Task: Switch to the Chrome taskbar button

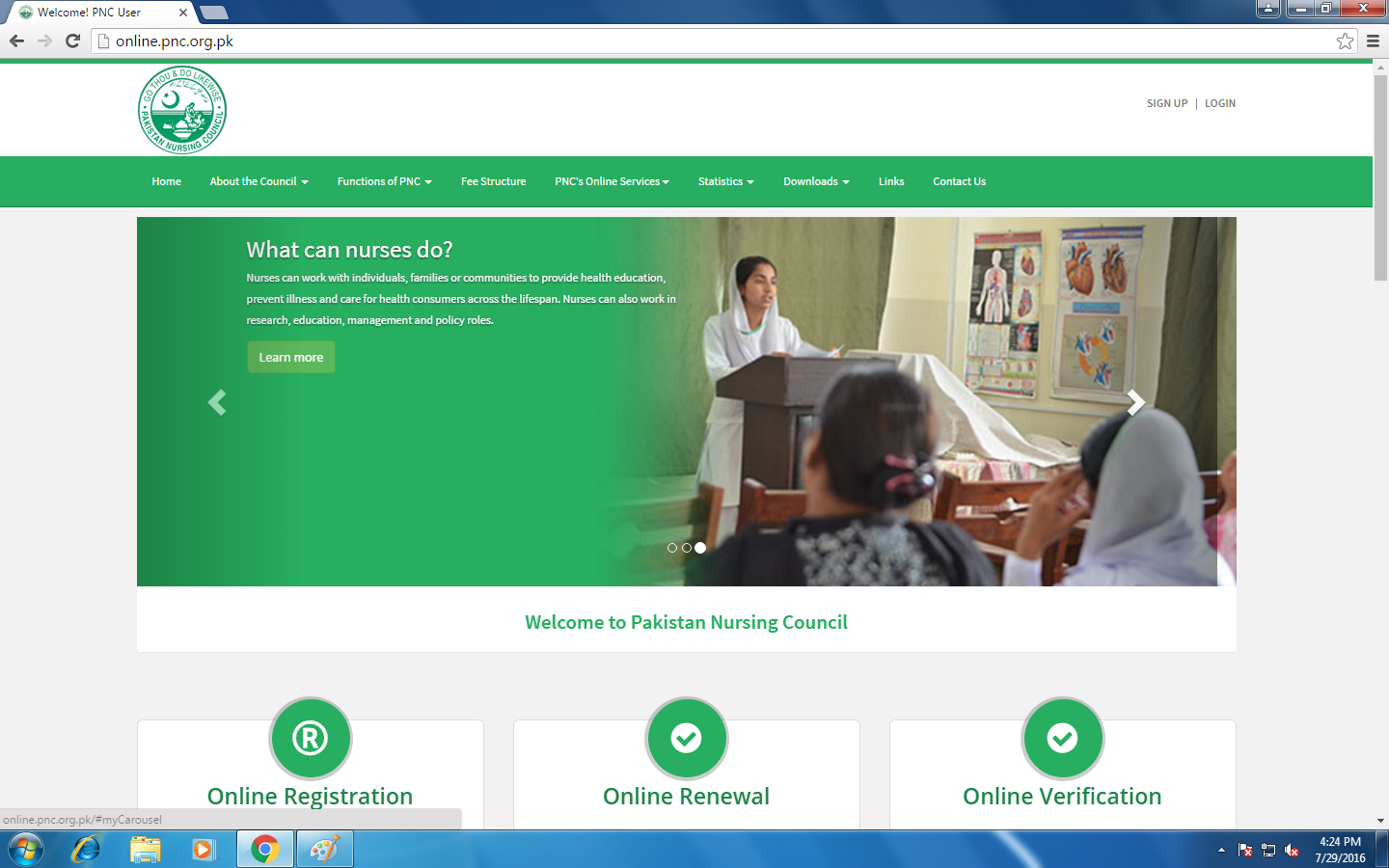Action: [265, 850]
